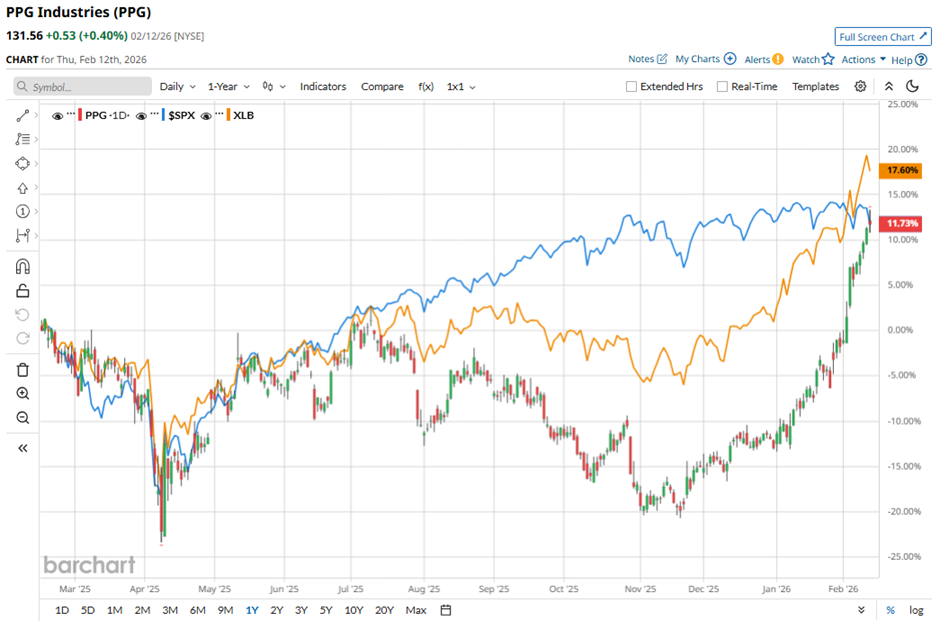Image resolution: width=940 pixels, height=621 pixels.
Task: Open the Alerts link
Action: (763, 60)
